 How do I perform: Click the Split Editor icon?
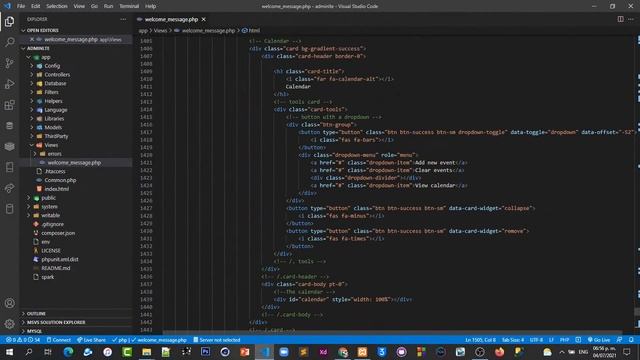click(x=620, y=19)
